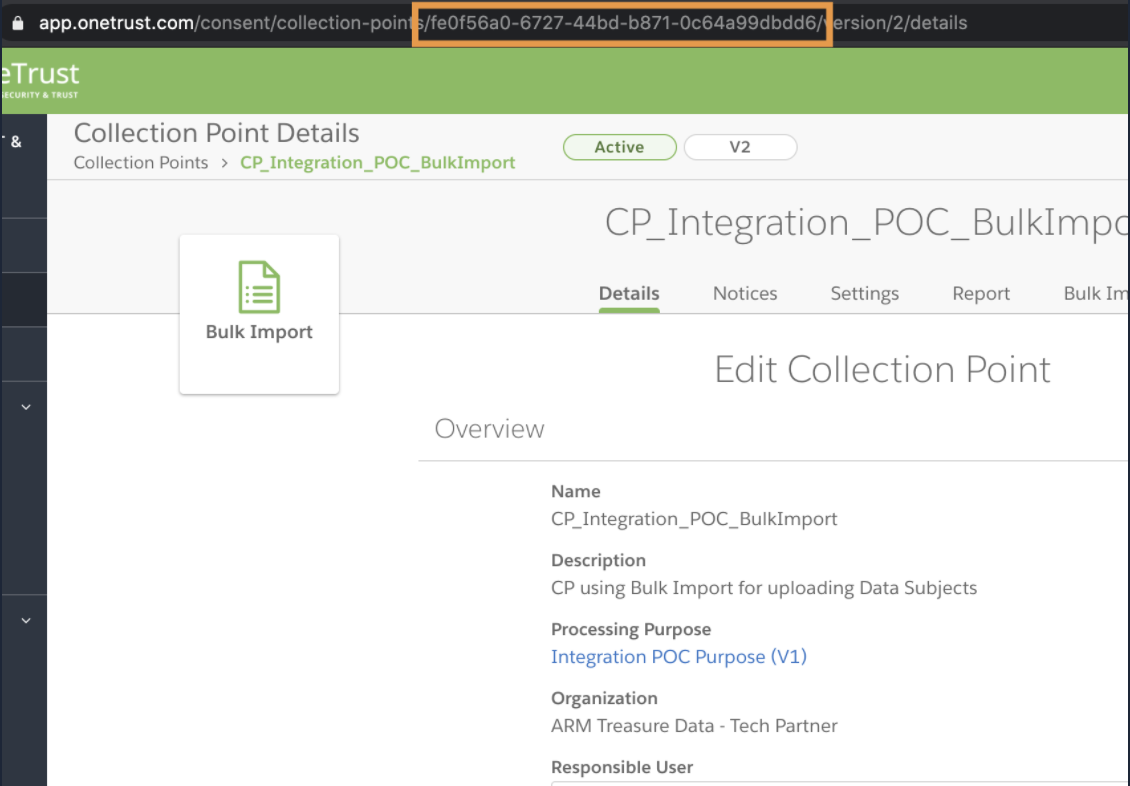Click the padlock icon in the address bar
Screen dimensions: 1130x786
[x=17, y=22]
